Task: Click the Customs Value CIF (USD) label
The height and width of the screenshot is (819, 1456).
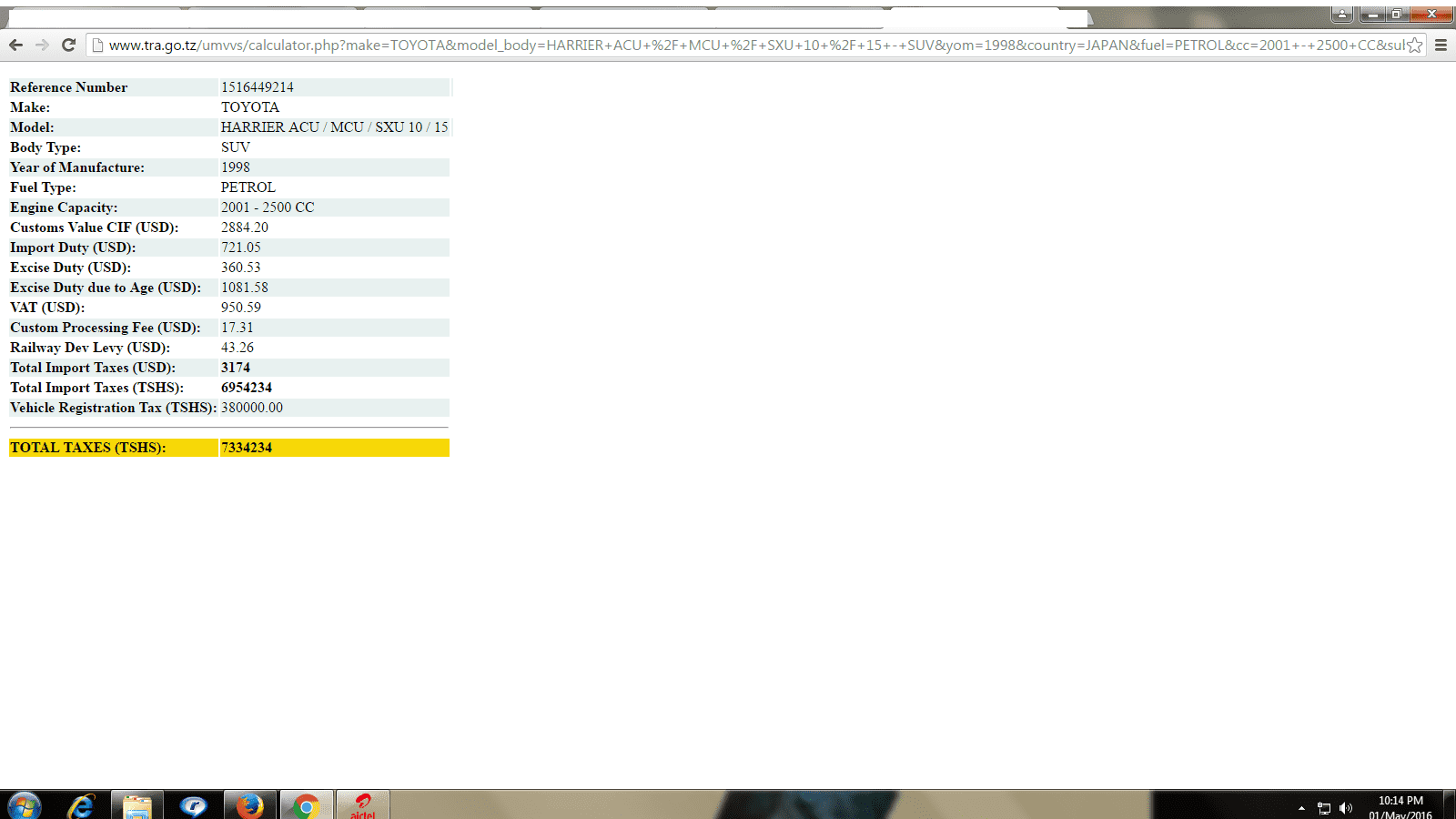Action: [95, 227]
